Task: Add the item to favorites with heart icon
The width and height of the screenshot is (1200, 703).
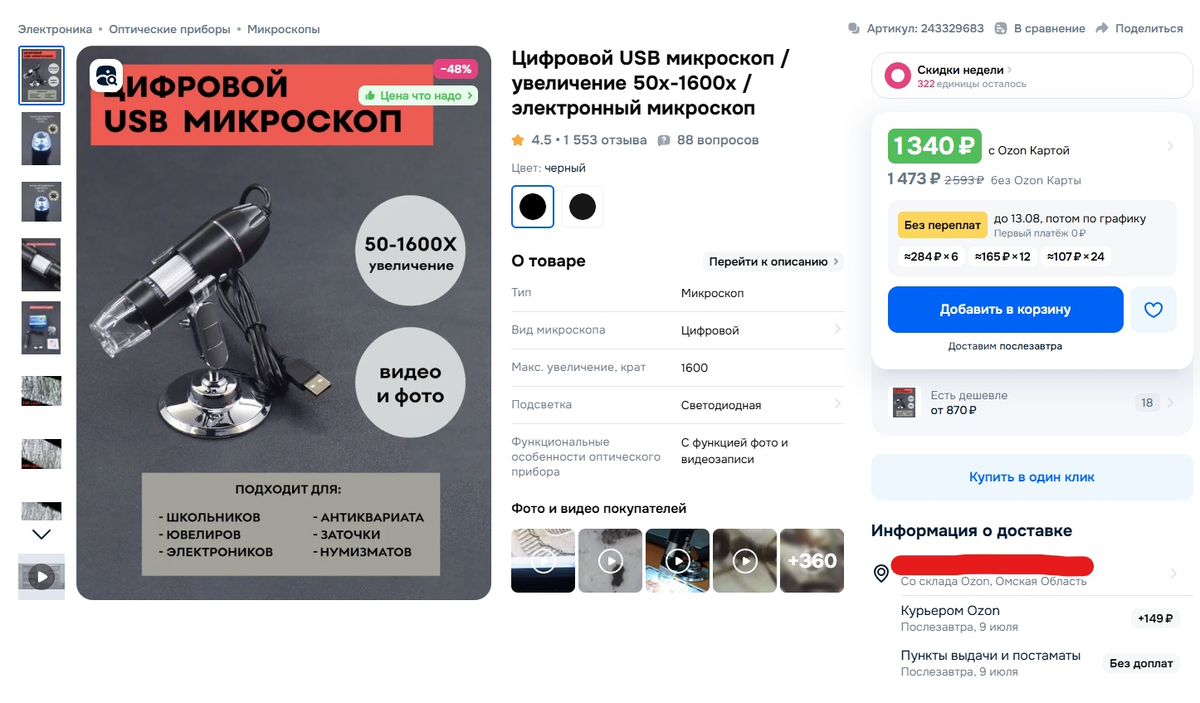Action: point(1153,310)
